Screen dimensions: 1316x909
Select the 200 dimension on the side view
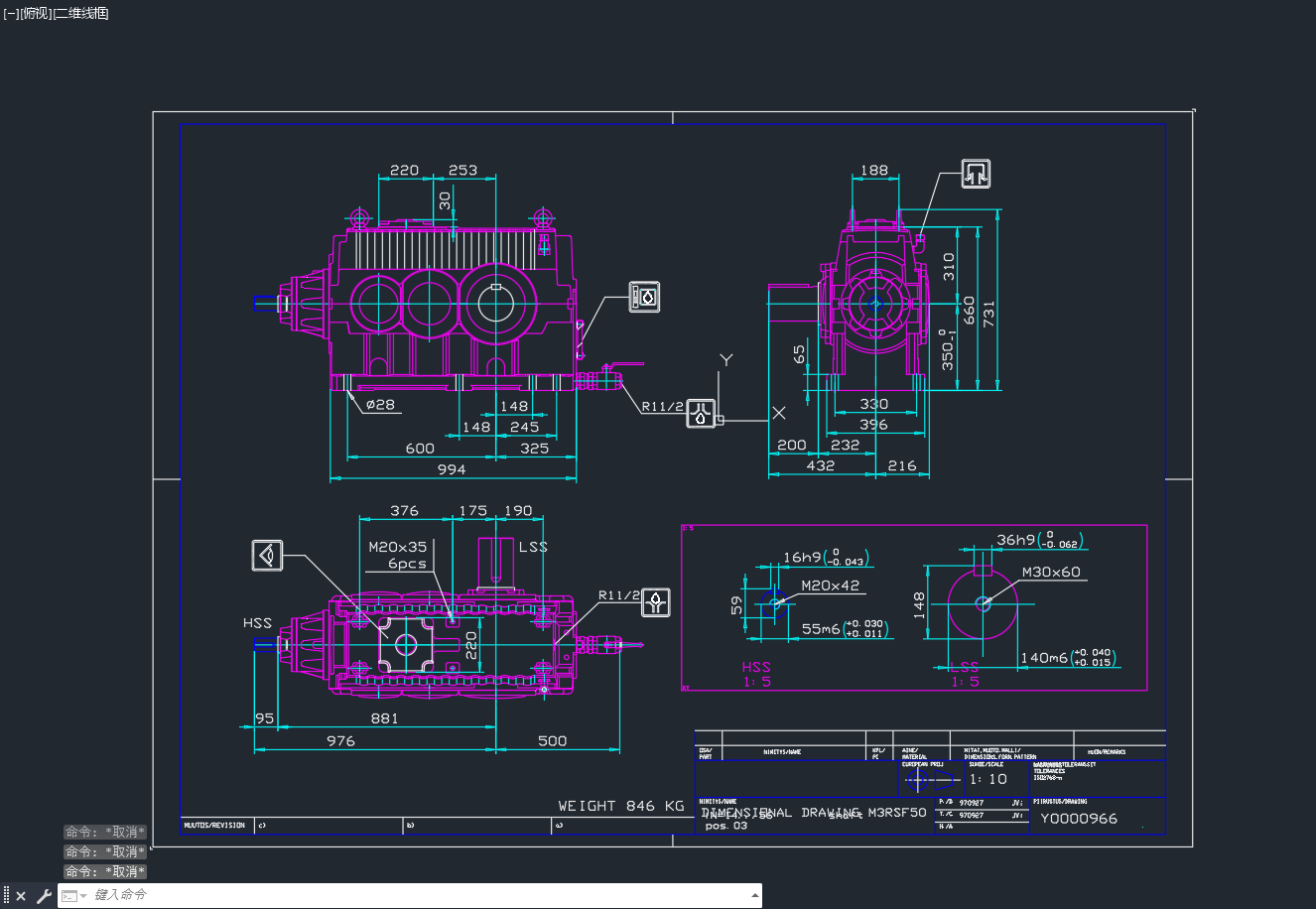pos(792,446)
